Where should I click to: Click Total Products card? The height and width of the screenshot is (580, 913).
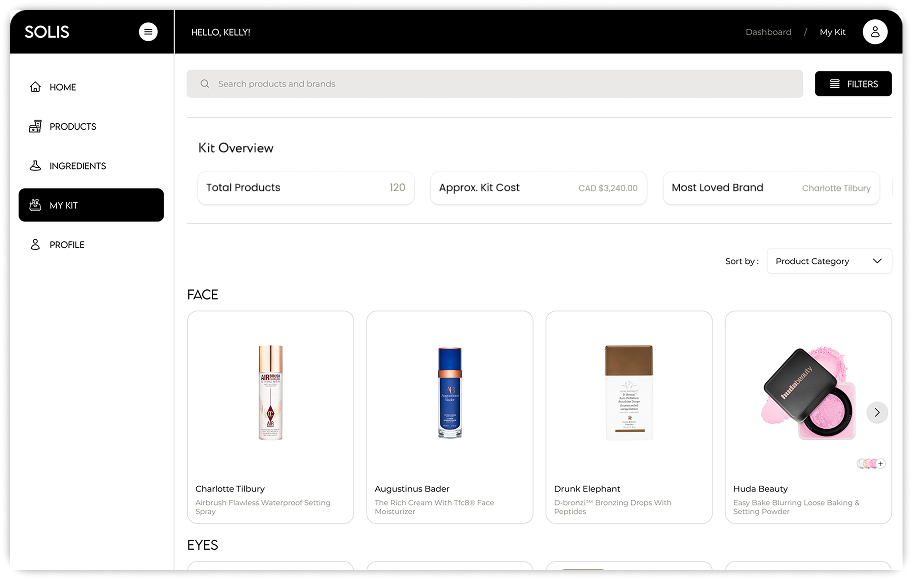click(x=306, y=188)
